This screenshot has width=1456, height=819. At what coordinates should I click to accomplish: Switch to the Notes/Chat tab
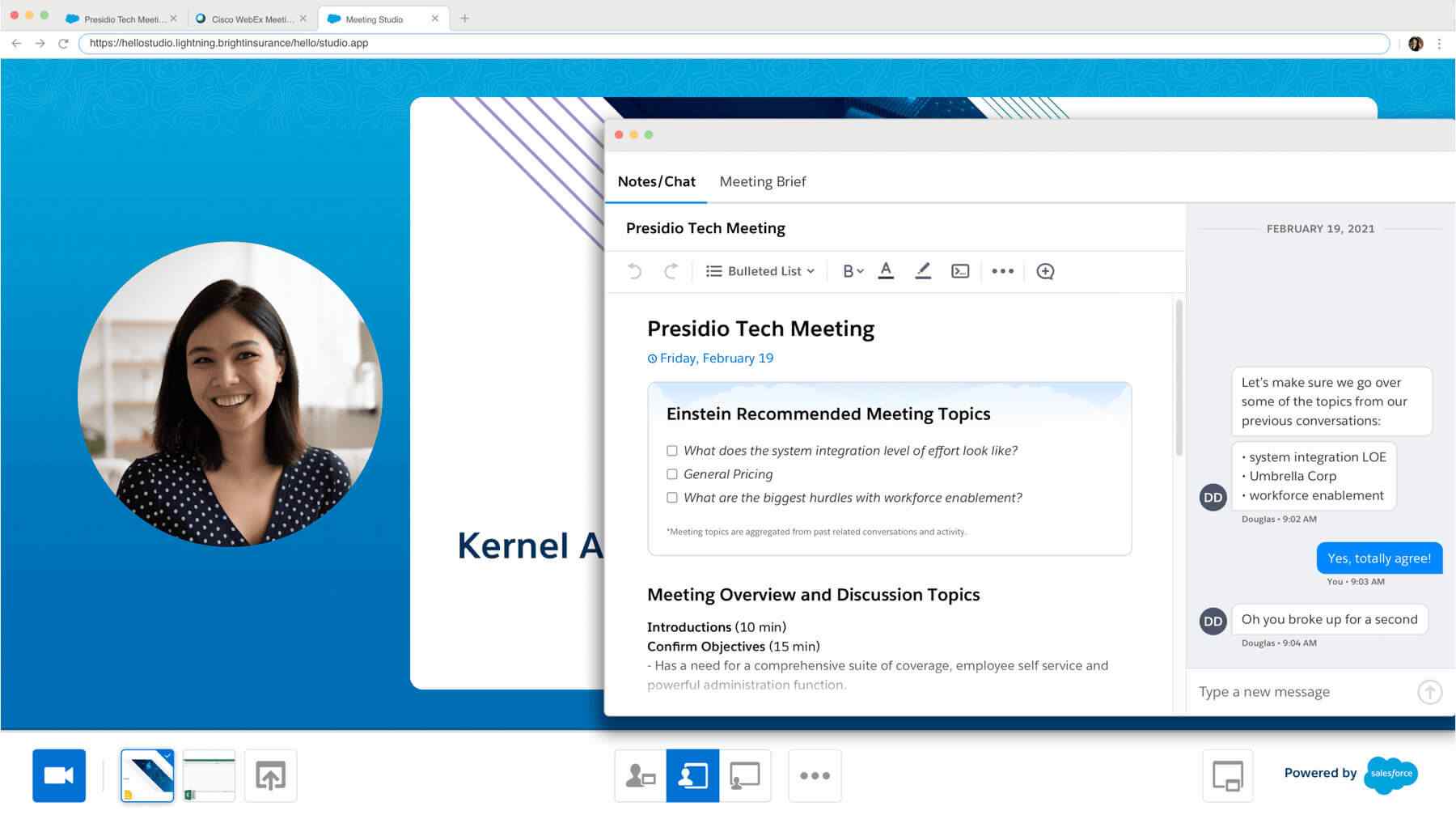[x=657, y=182]
